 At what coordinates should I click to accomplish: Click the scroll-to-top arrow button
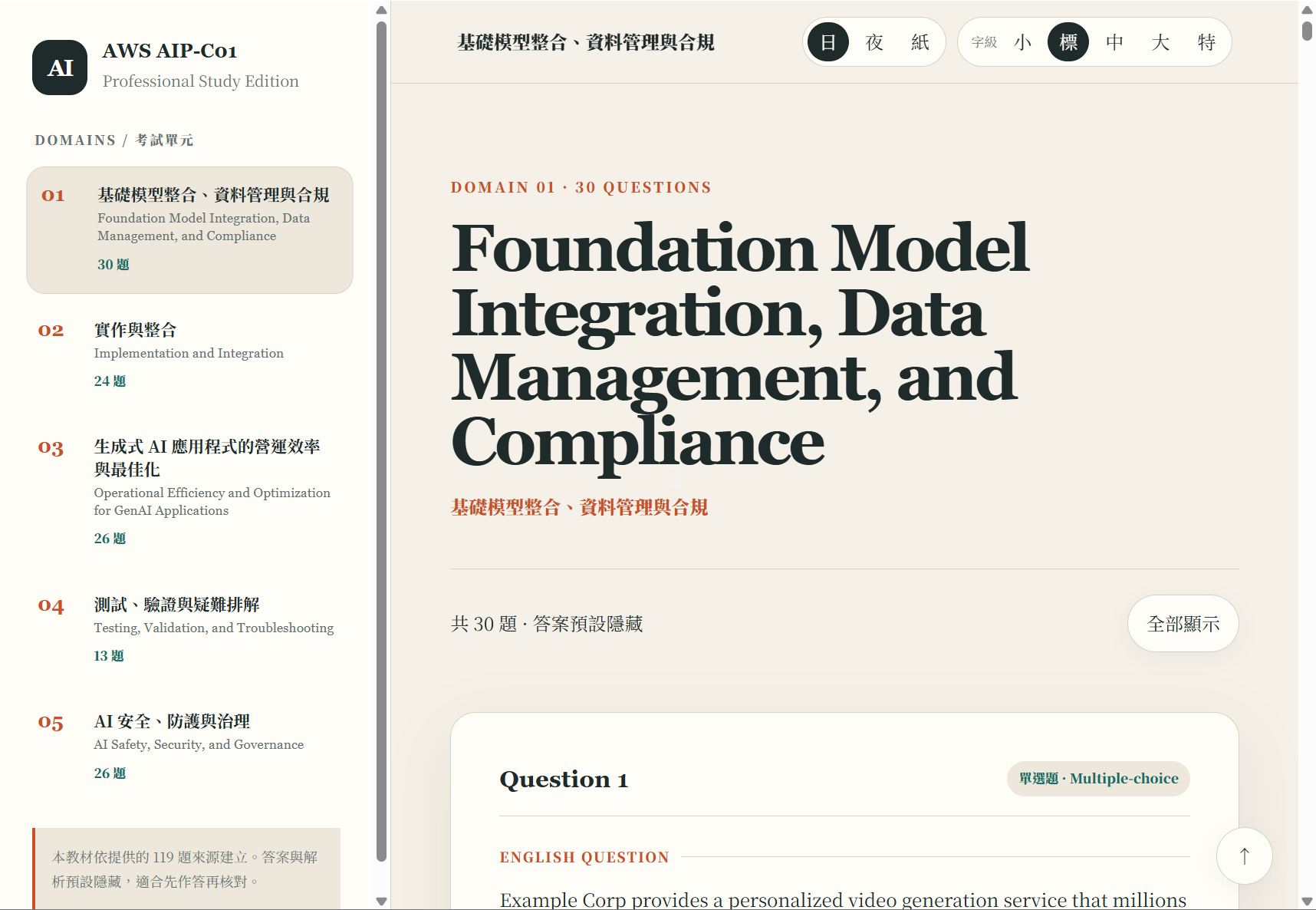click(1244, 856)
